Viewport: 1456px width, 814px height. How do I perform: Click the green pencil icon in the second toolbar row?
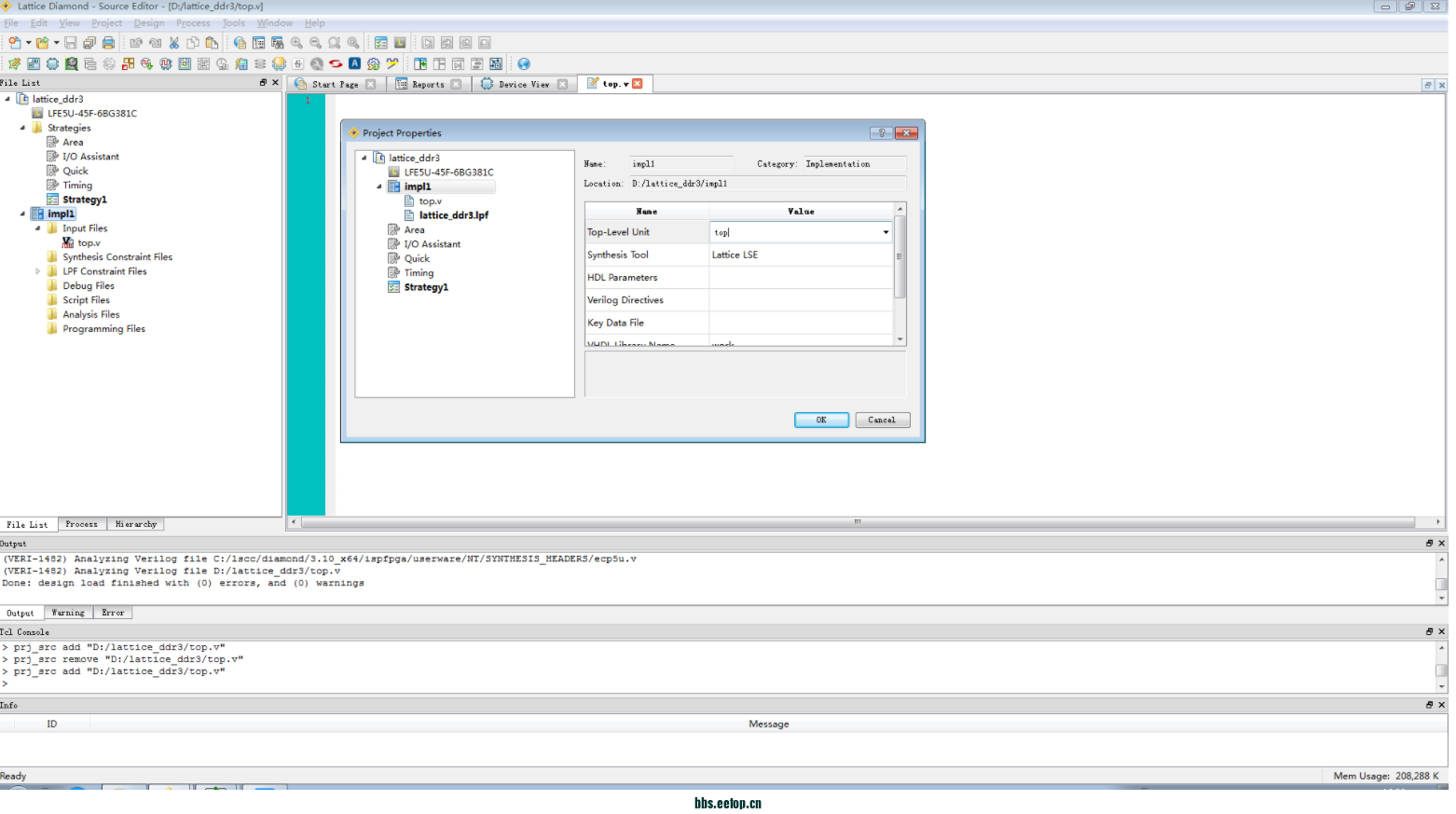pyautogui.click(x=14, y=64)
